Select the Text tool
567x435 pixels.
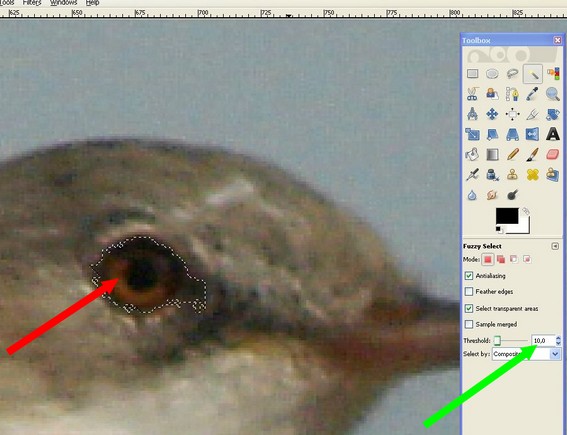point(553,135)
